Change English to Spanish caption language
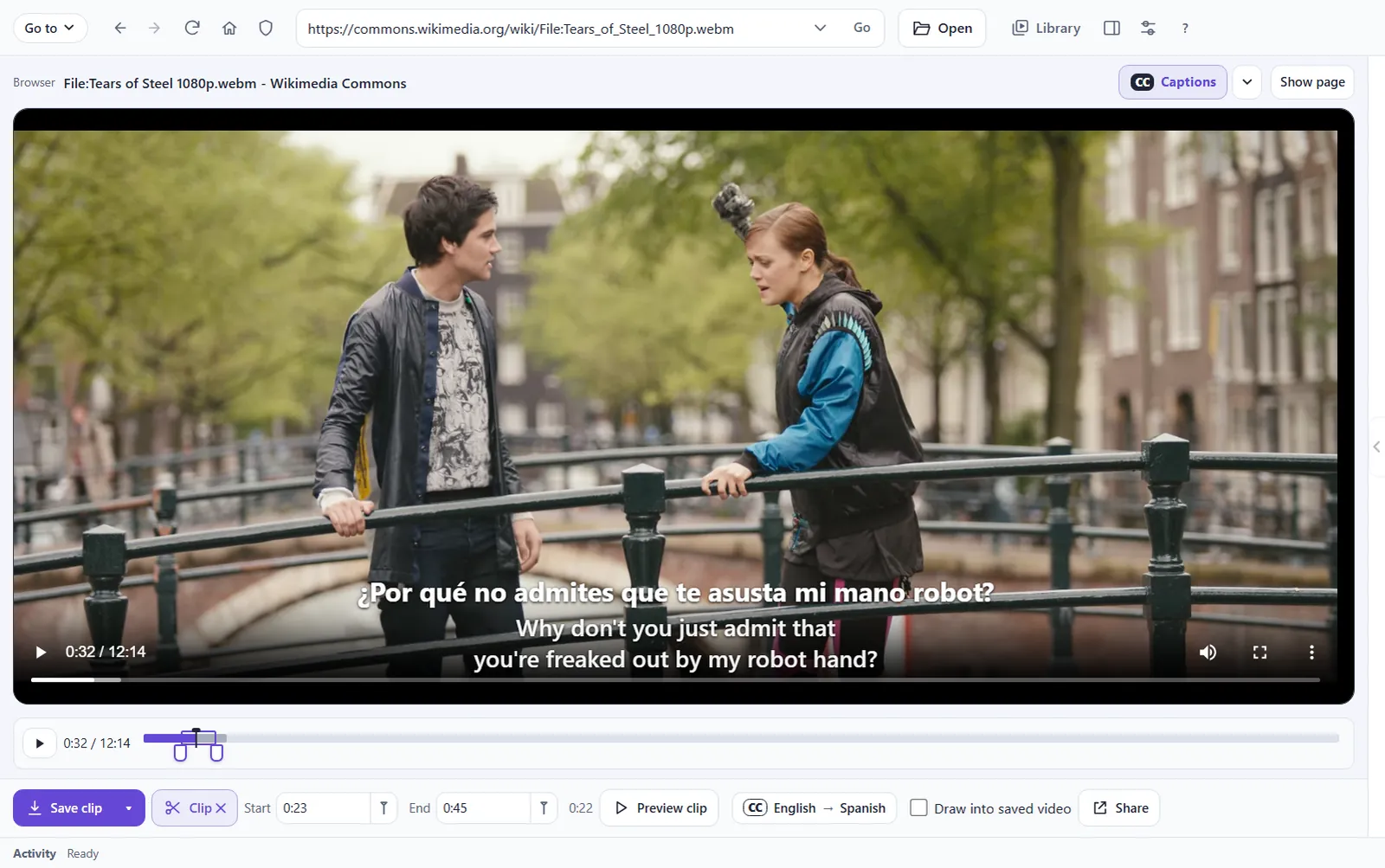The height and width of the screenshot is (868, 1385). [x=815, y=808]
